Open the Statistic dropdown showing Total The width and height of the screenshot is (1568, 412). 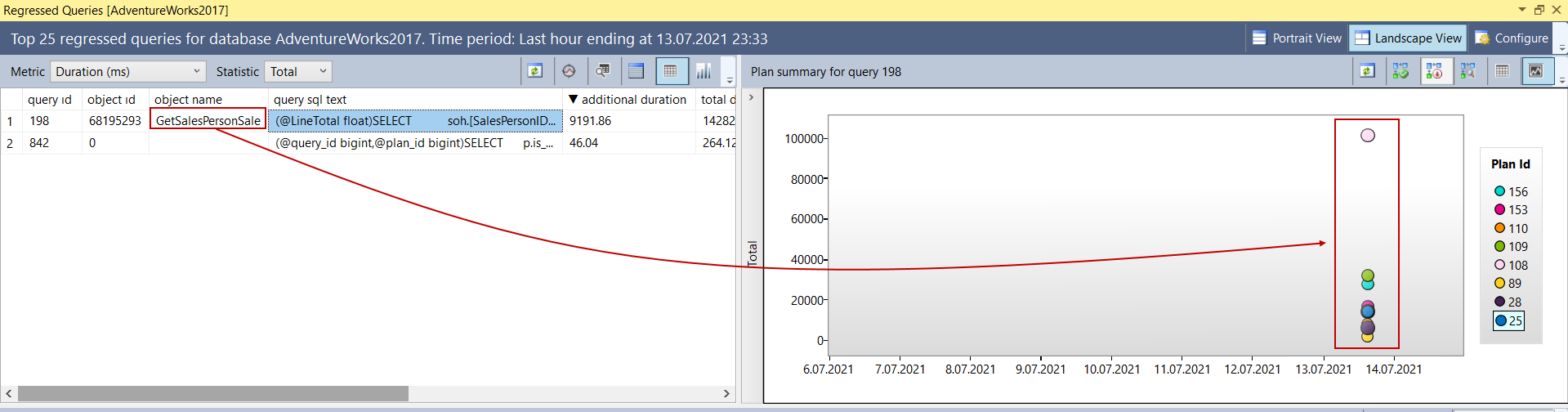coord(298,71)
